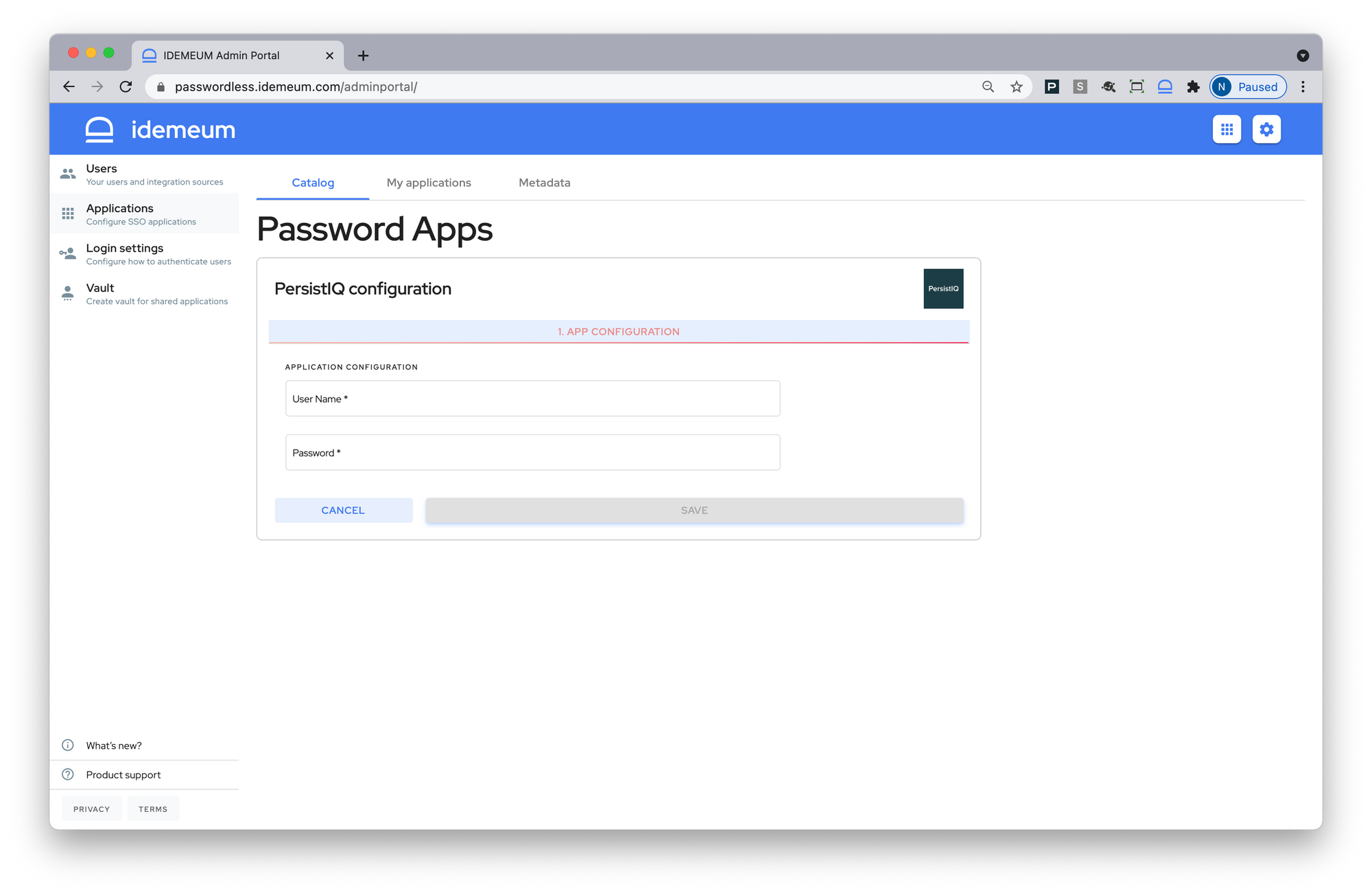Open Login settings in the sidebar
This screenshot has width=1372, height=895.
click(145, 254)
